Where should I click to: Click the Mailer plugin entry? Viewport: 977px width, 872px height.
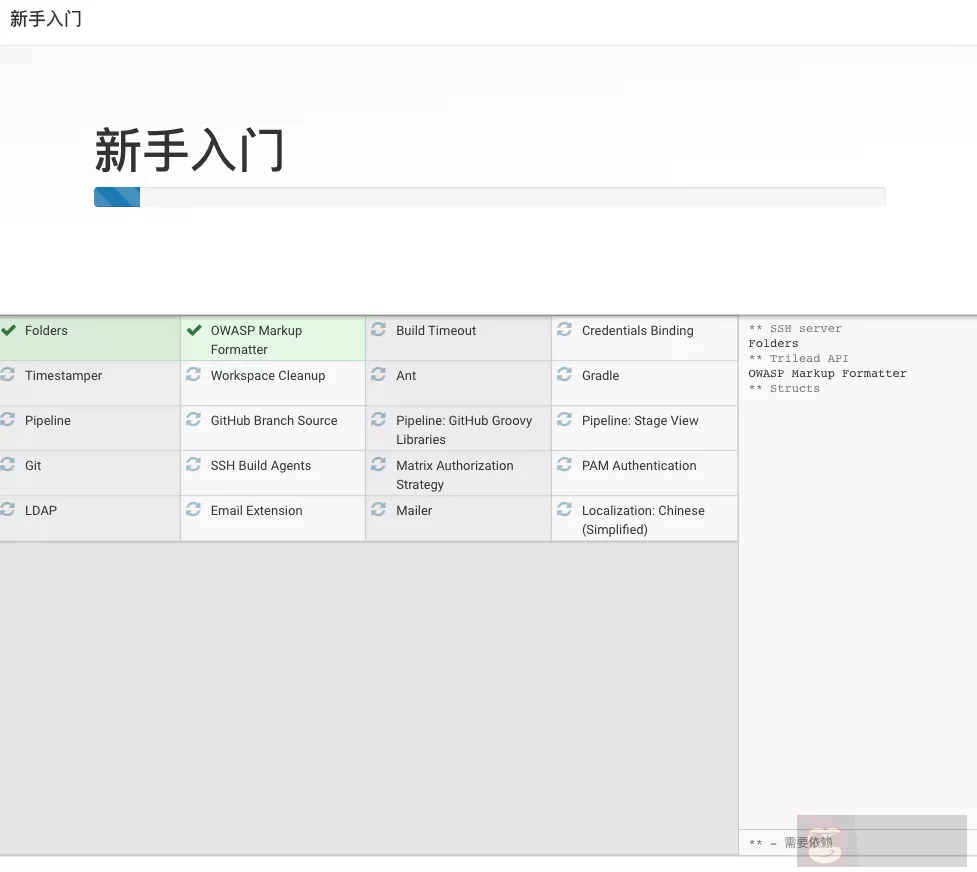tap(413, 510)
